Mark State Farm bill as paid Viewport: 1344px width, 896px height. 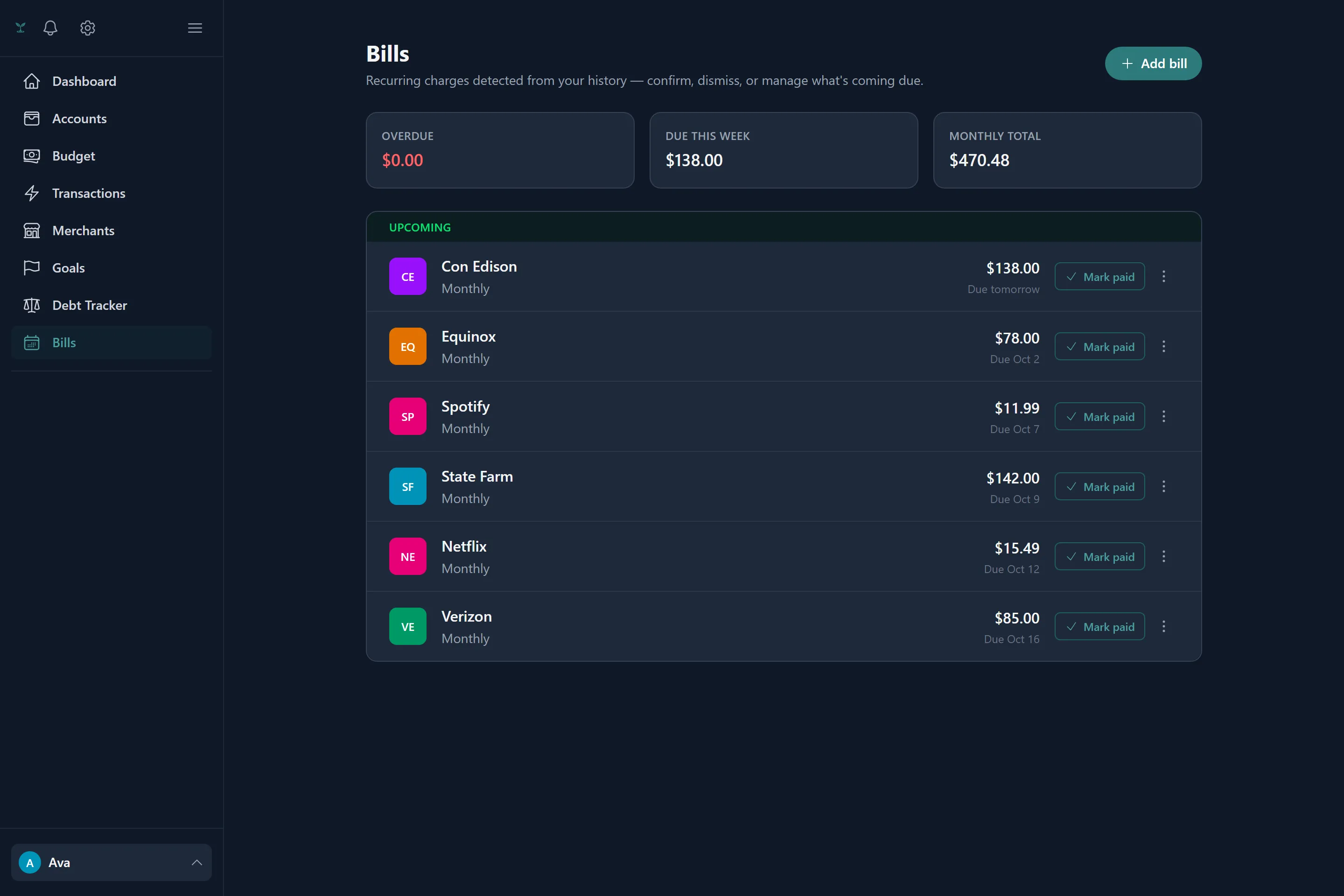pos(1099,487)
